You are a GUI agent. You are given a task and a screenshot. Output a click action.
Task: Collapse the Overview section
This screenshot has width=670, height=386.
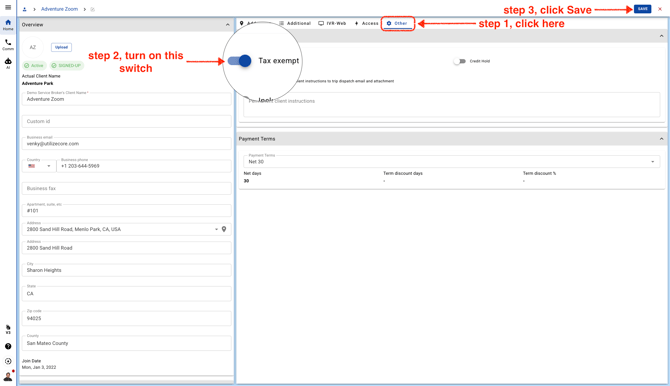(227, 25)
